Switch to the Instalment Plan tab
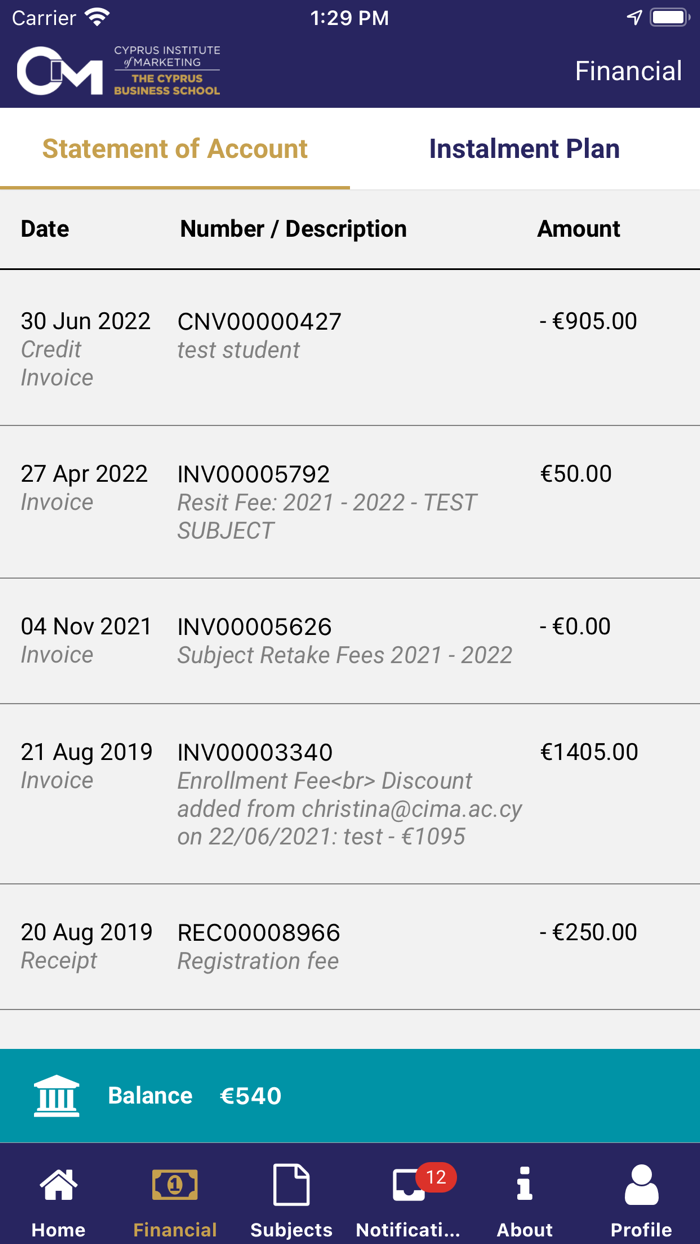 pos(524,148)
